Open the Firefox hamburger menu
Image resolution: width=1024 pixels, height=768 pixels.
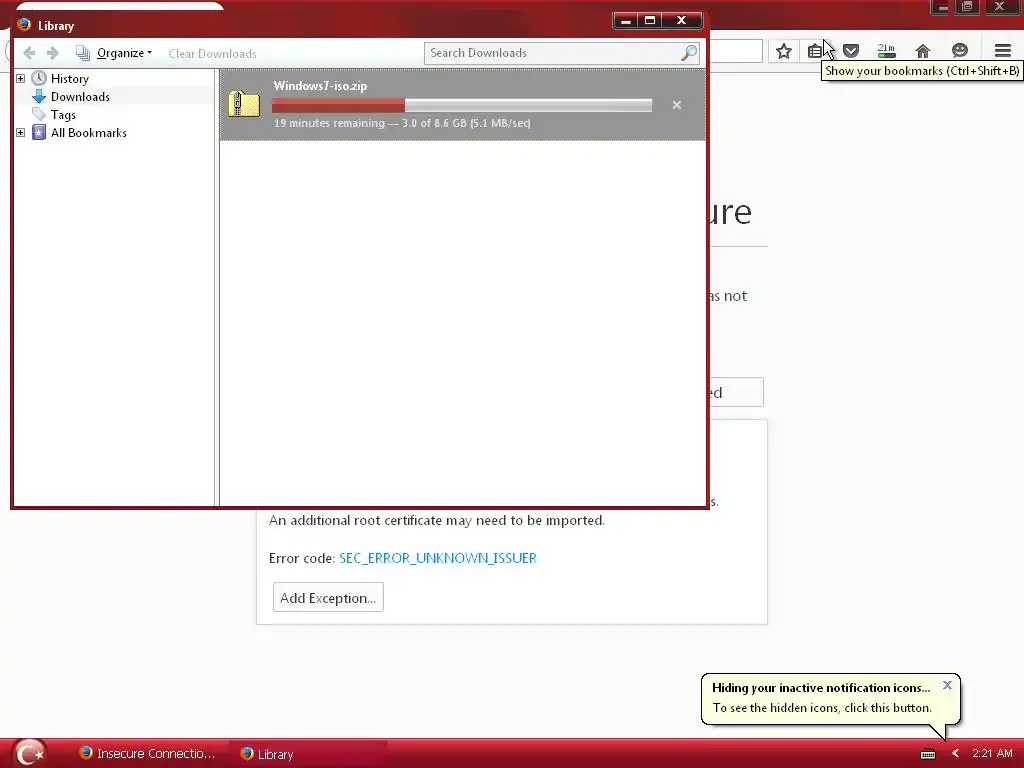(x=1002, y=51)
